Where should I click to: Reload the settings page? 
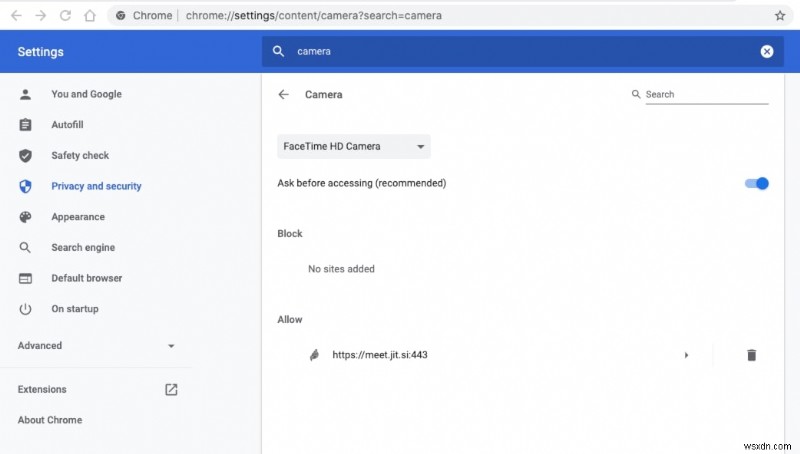65,16
